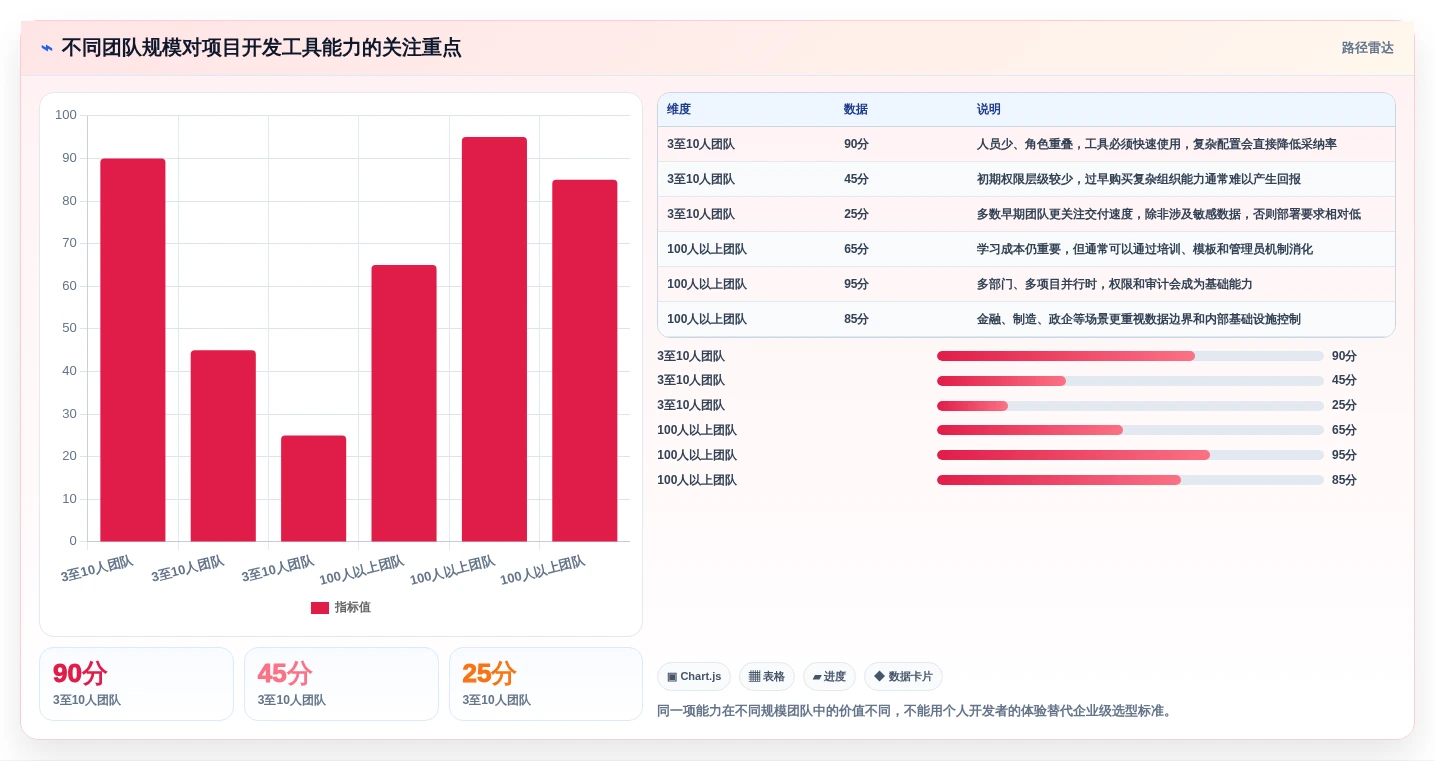Image resolution: width=1435 pixels, height=761 pixels.
Task: Select the tallest chart bar at value 95
Action: pyautogui.click(x=494, y=339)
